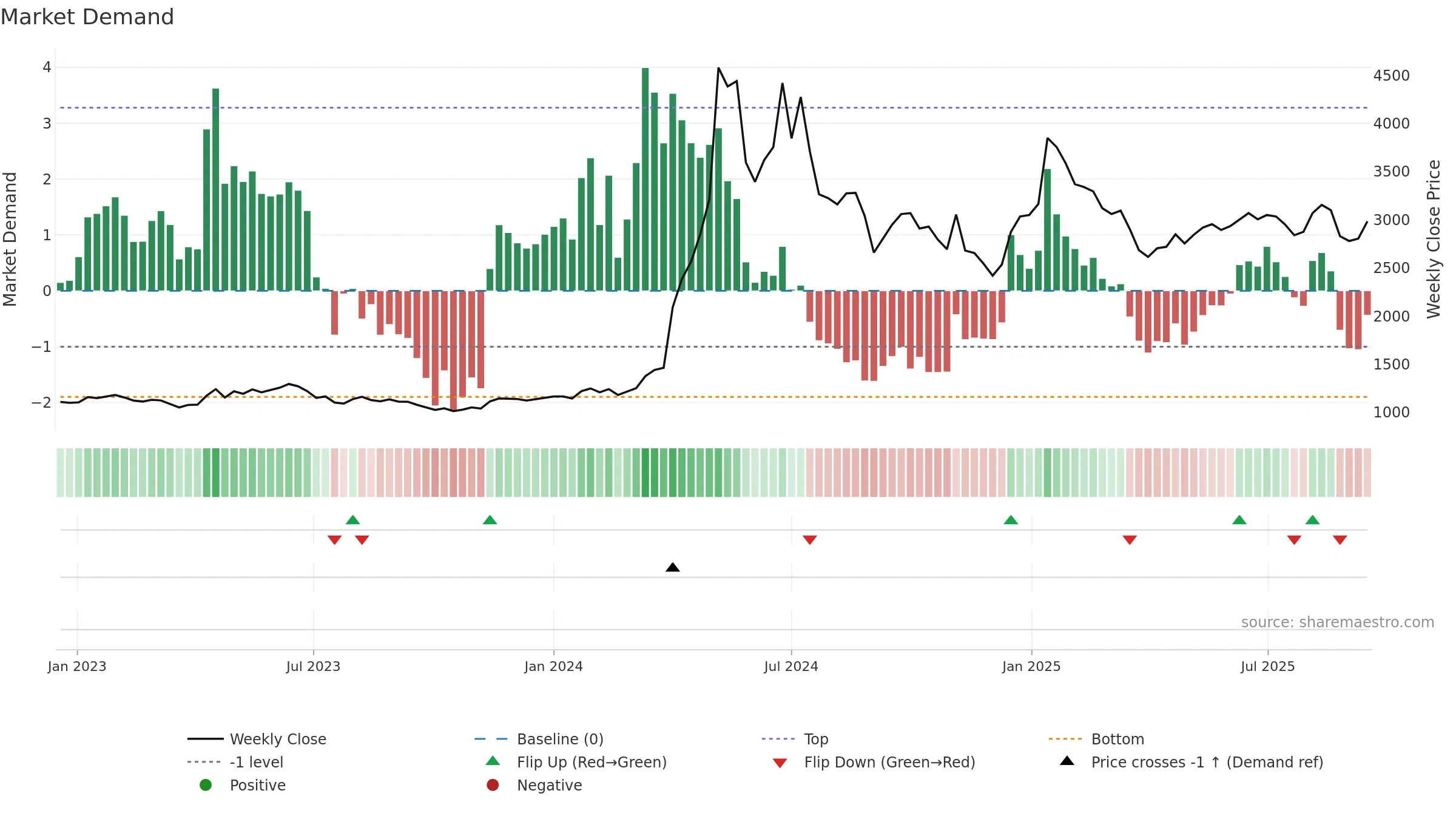The height and width of the screenshot is (819, 1456).
Task: Select the first Flip Down triangle after Jul 2025
Action: point(1294,540)
